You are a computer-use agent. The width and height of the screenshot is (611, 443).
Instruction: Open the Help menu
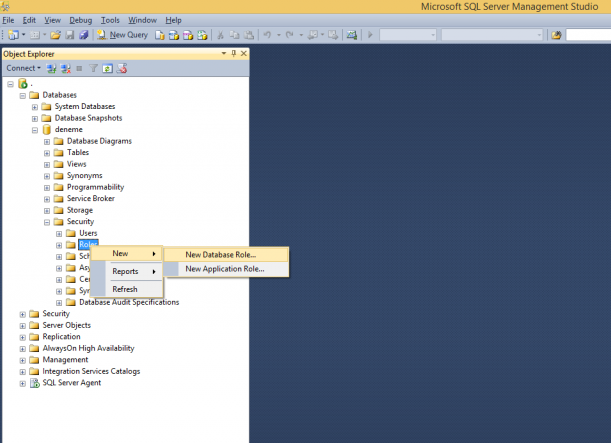[x=173, y=20]
